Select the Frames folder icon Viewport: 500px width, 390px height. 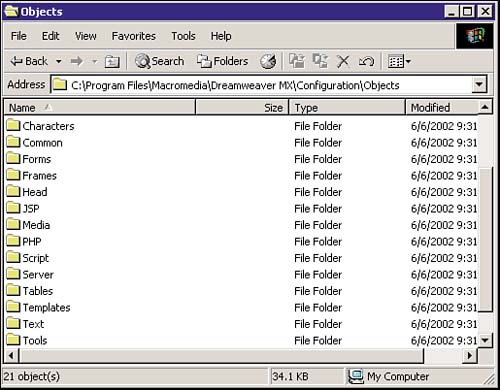(x=13, y=175)
